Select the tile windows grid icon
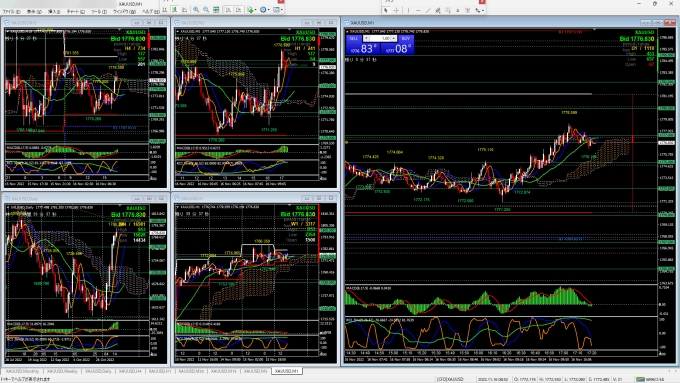The height and width of the screenshot is (383, 680). (216, 10)
